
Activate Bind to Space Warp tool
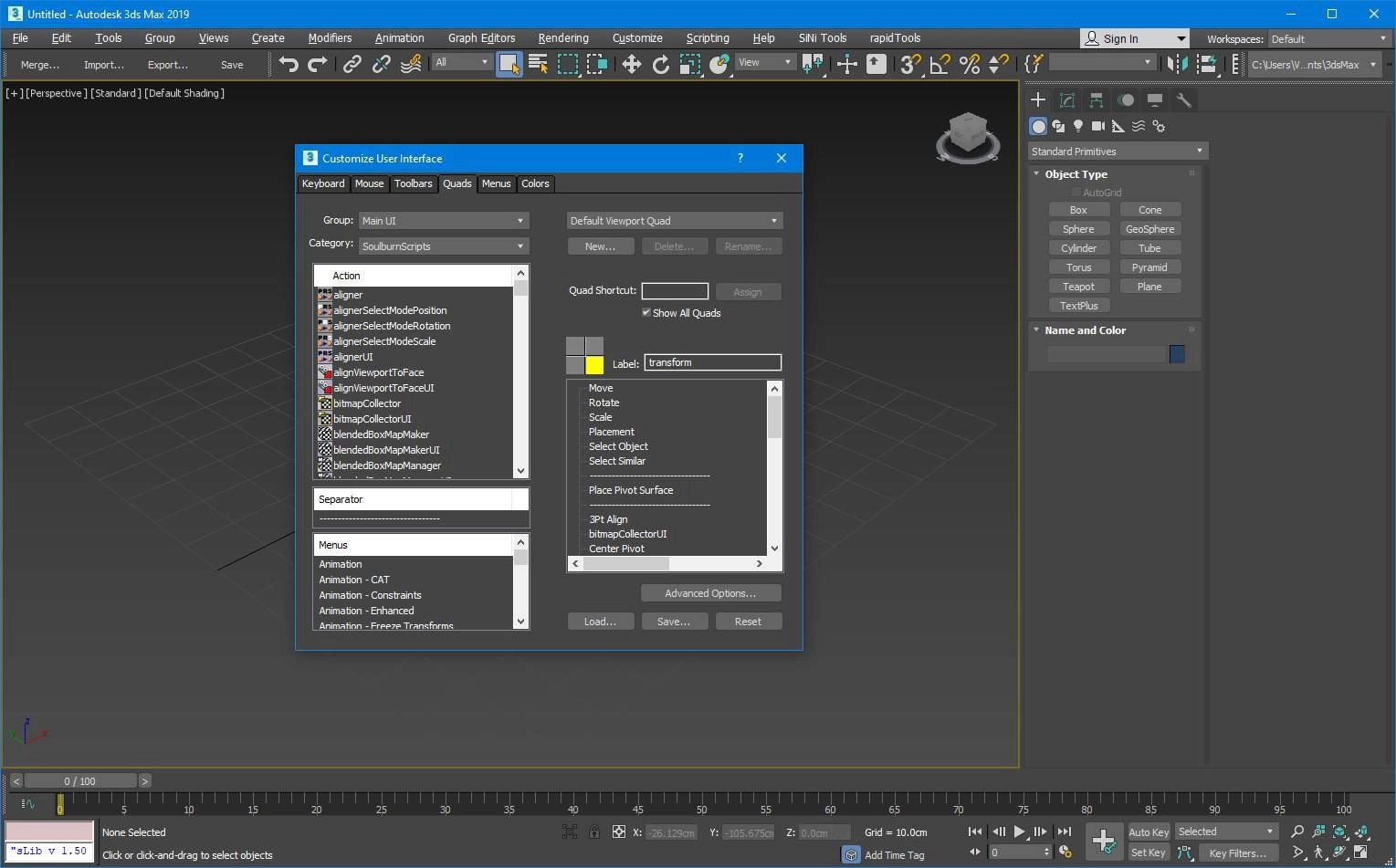point(411,64)
